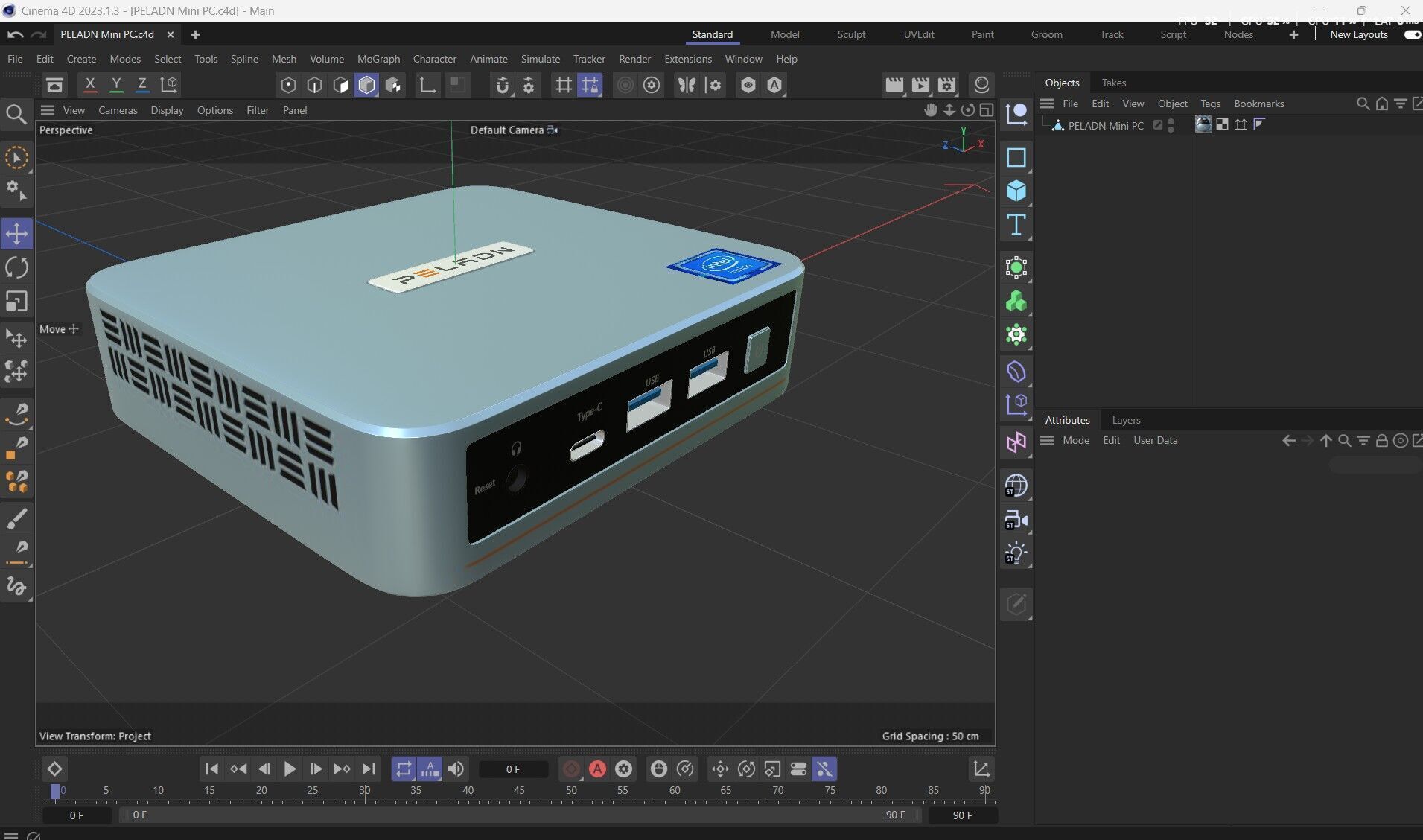Open the Attributes manager hamburger menu
The height and width of the screenshot is (840, 1423).
[x=1047, y=441]
